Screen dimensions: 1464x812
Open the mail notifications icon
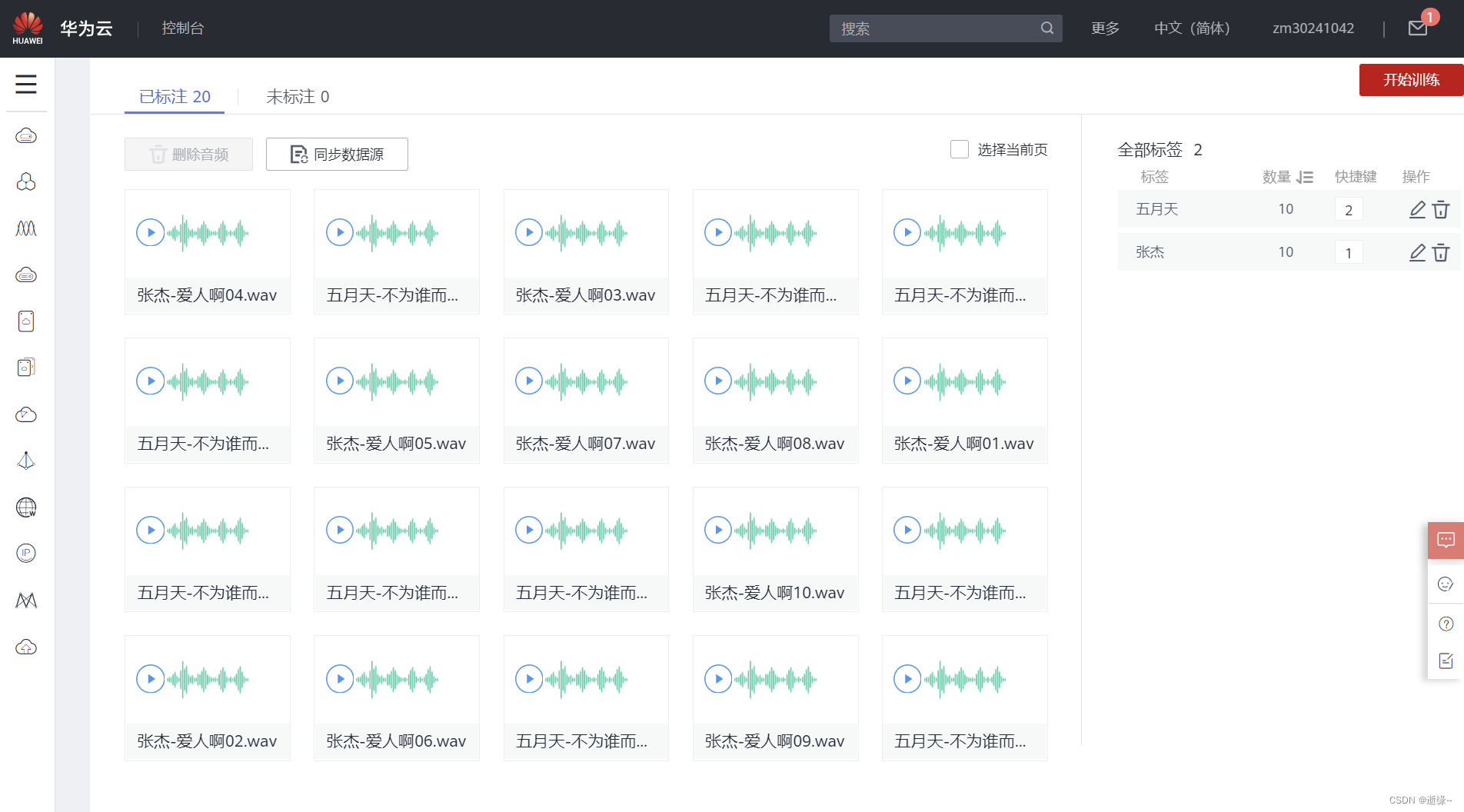(x=1418, y=28)
